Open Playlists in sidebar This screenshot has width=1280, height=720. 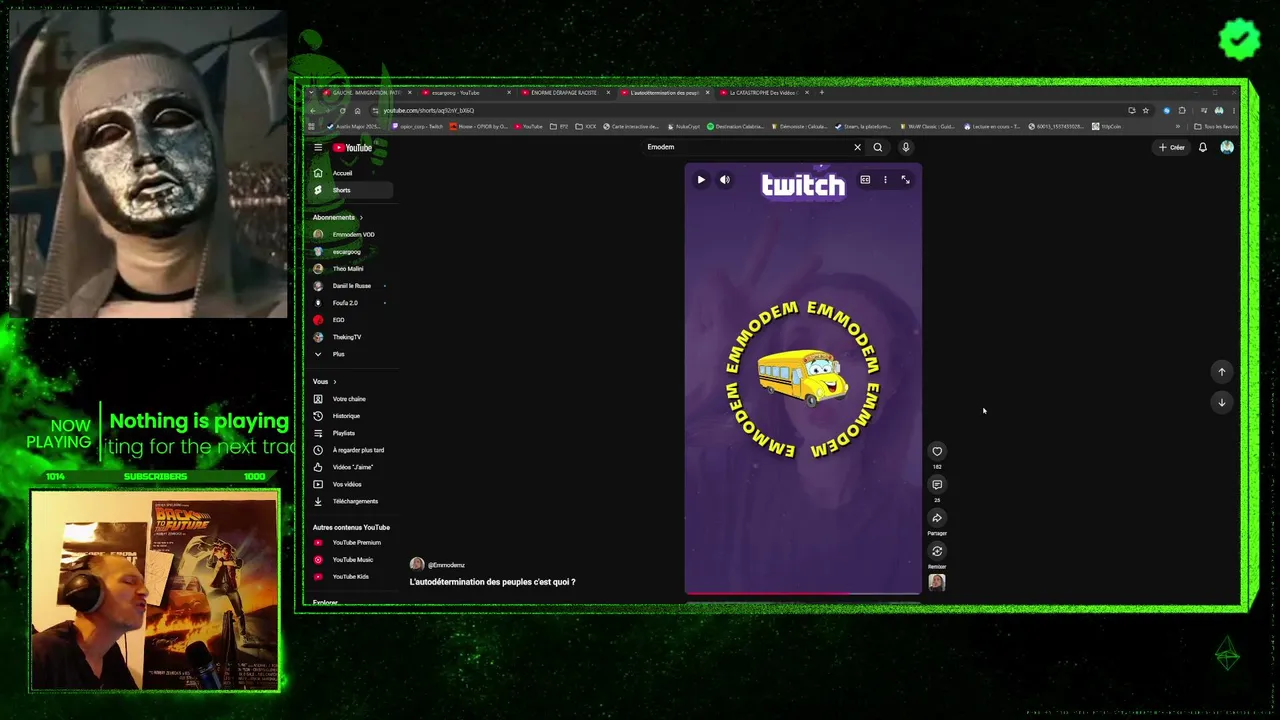pyautogui.click(x=352, y=433)
